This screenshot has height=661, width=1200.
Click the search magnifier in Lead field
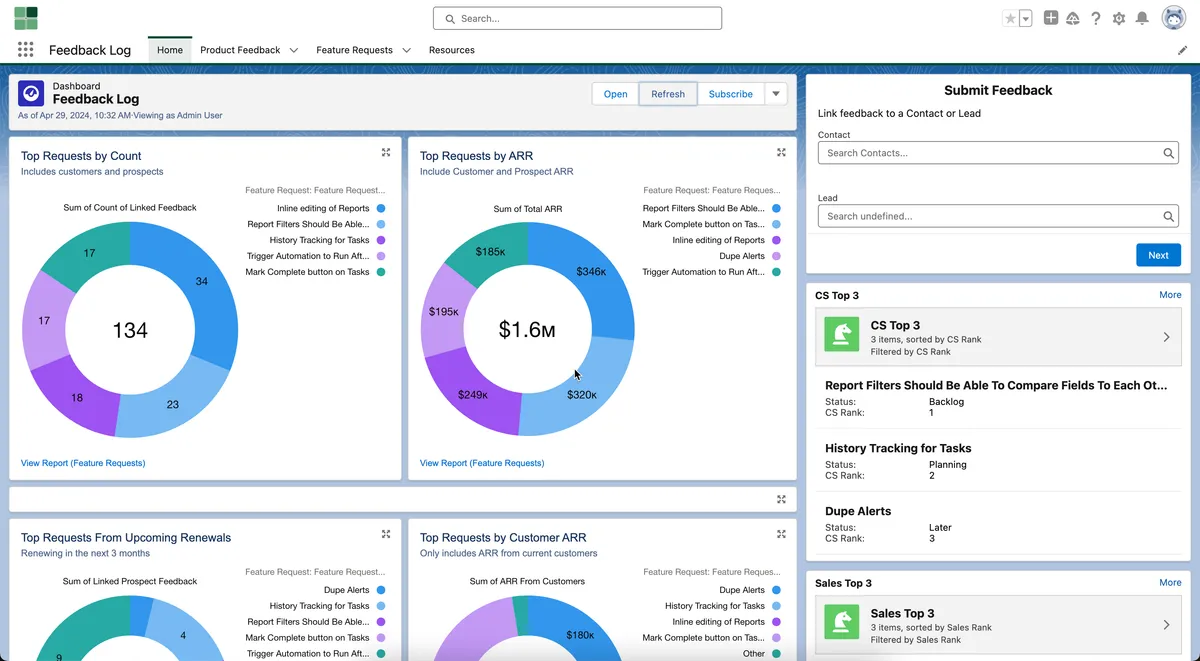coord(1169,216)
